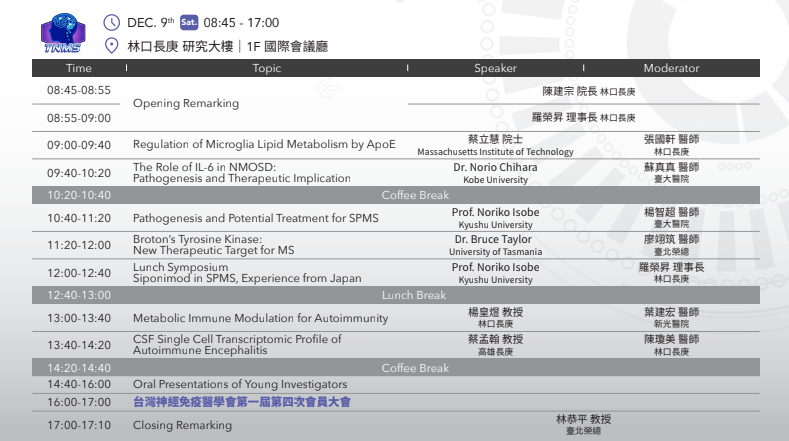Click speaker 蔡孟翰 教授
This screenshot has height=441, width=789.
point(495,339)
